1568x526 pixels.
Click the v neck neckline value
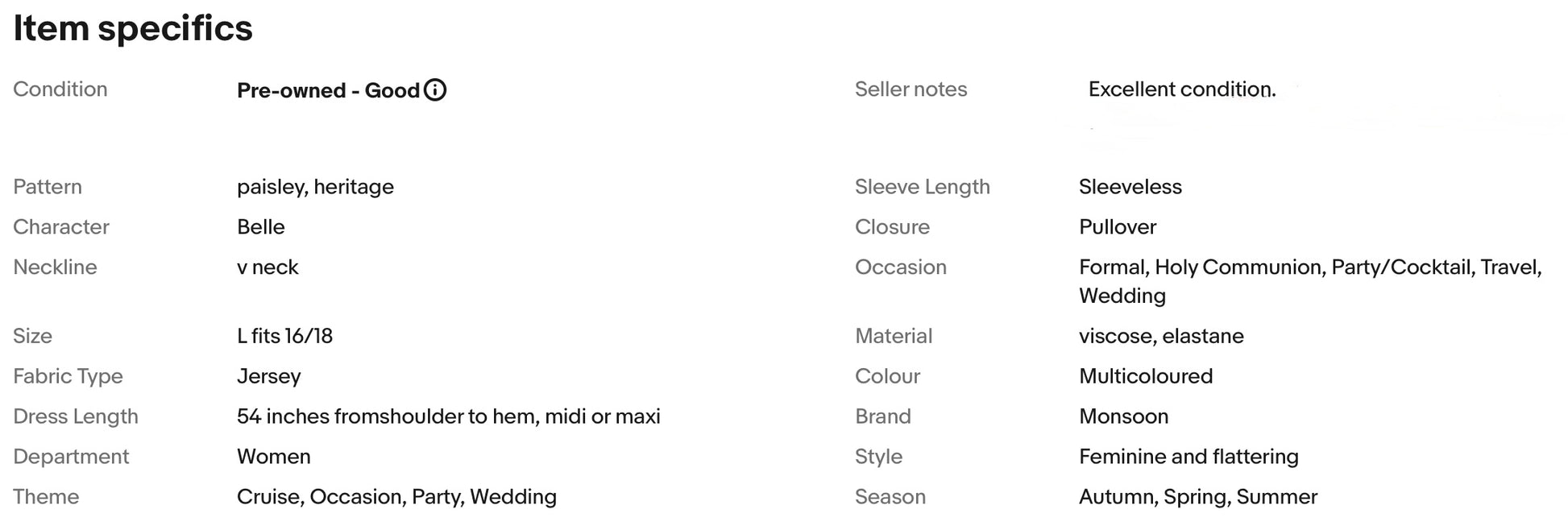(x=268, y=267)
